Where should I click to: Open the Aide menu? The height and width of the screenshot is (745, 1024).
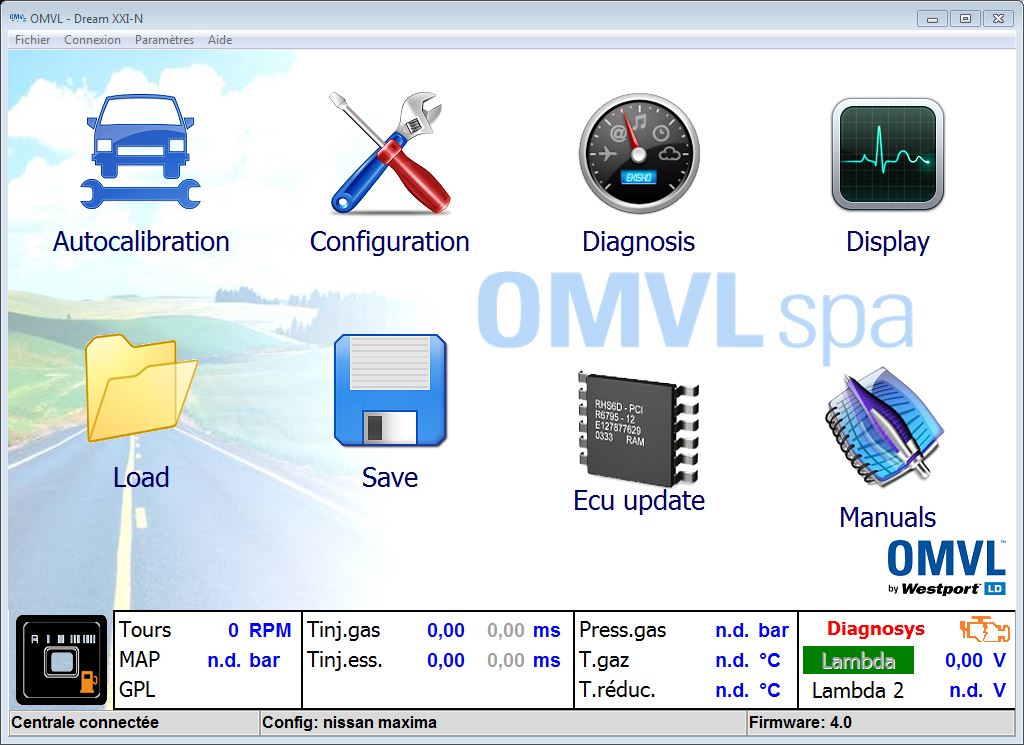coord(220,40)
